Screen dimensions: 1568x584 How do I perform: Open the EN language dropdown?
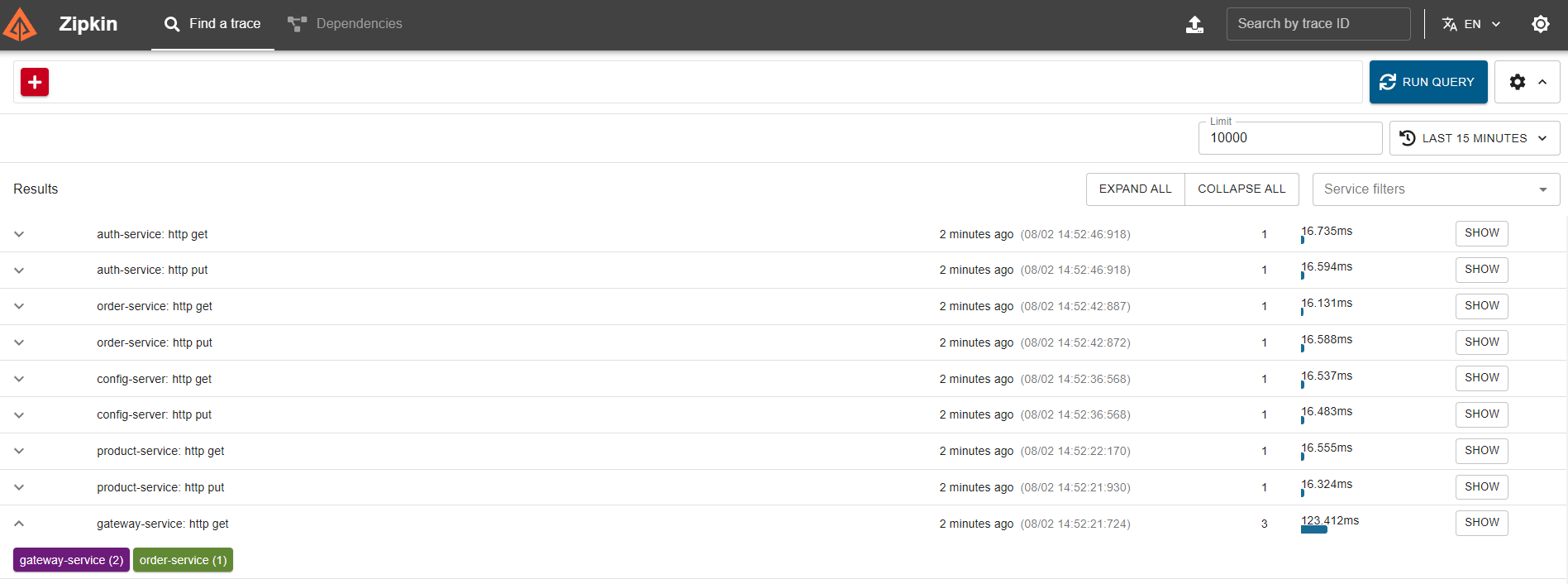click(1471, 24)
